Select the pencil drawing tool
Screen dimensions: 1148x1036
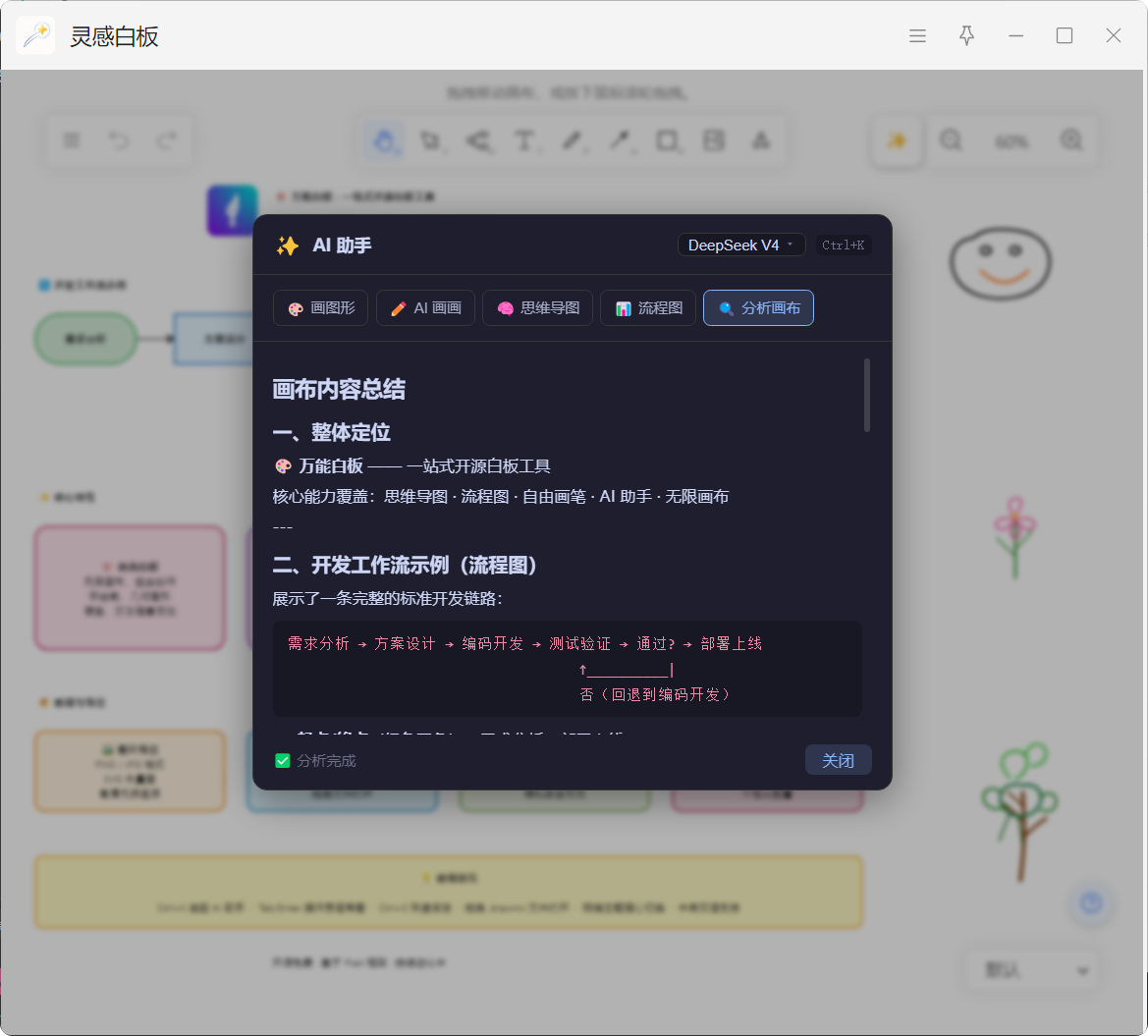click(573, 140)
